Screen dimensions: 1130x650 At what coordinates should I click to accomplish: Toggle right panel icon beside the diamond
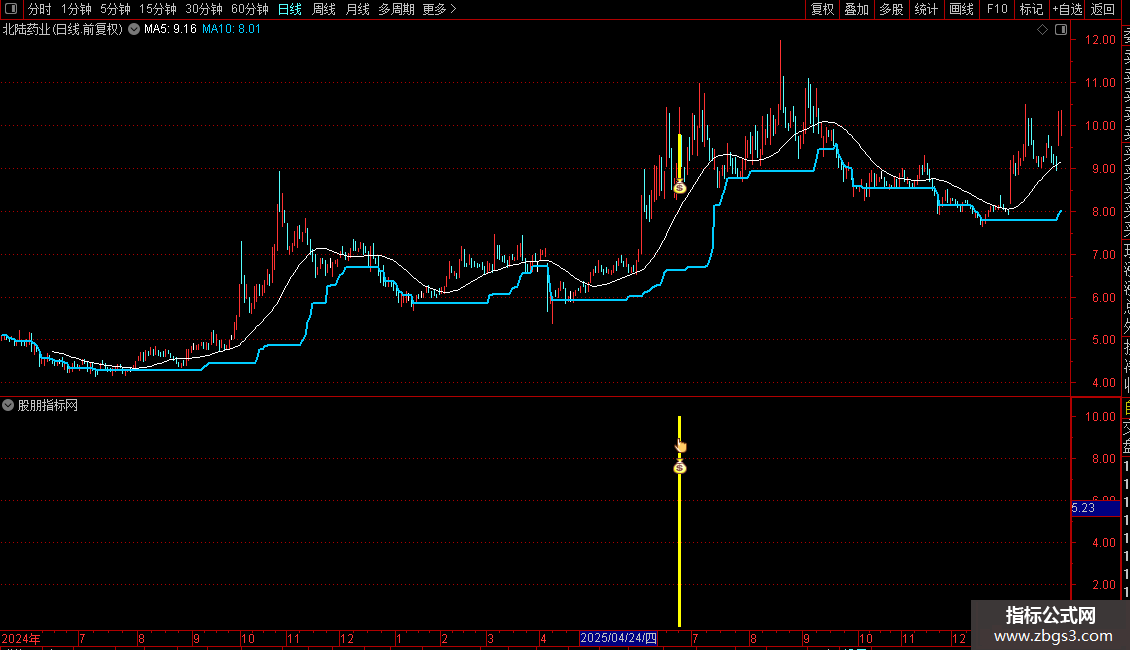pos(1061,30)
